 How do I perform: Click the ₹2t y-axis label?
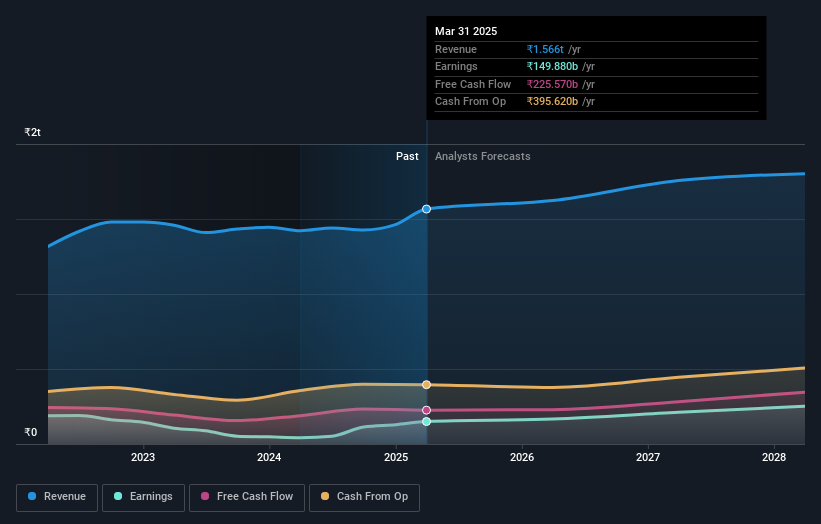click(x=32, y=132)
